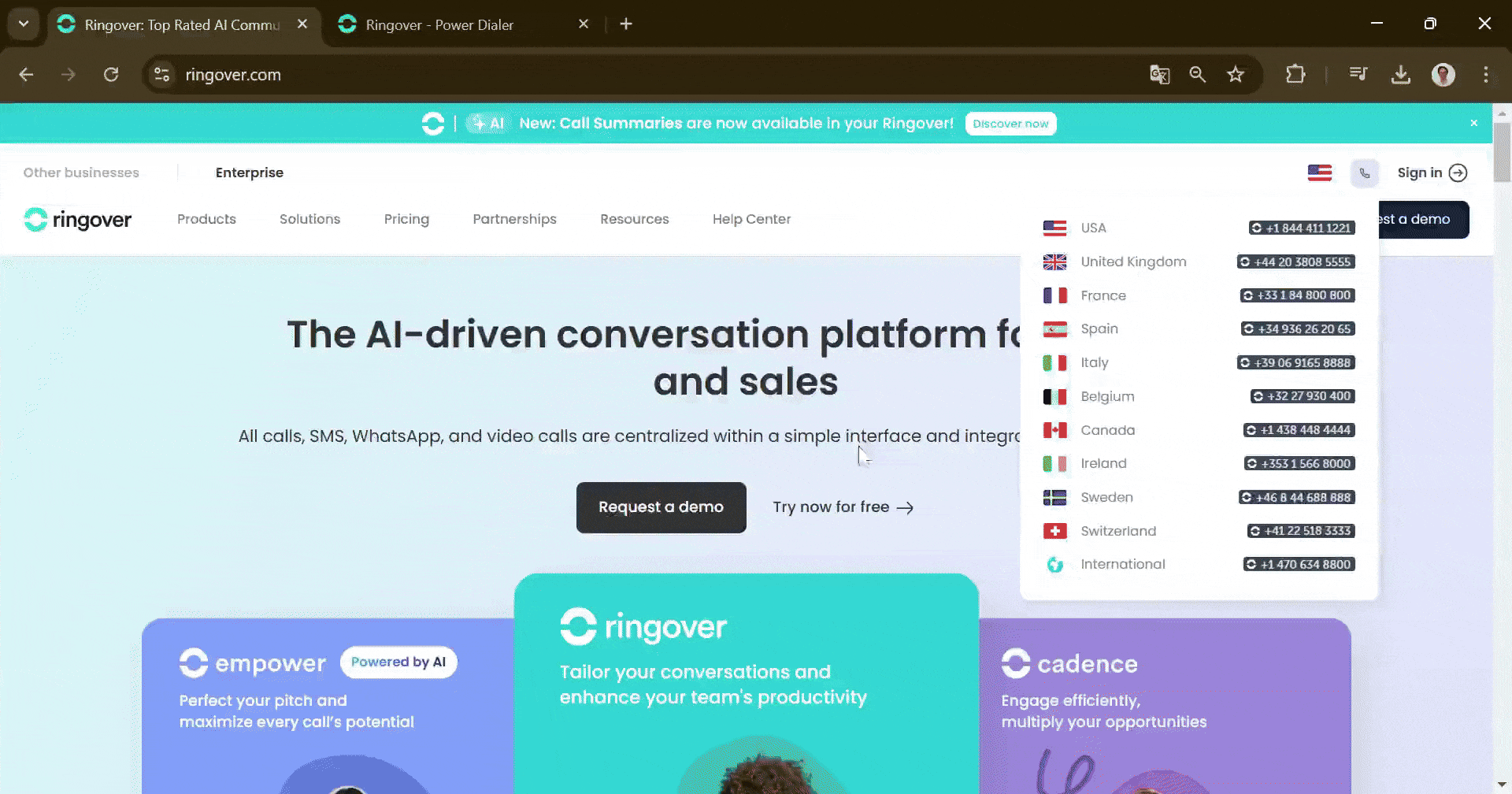Click the Ringover logo in the navigation
The width and height of the screenshot is (1512, 794).
(78, 219)
